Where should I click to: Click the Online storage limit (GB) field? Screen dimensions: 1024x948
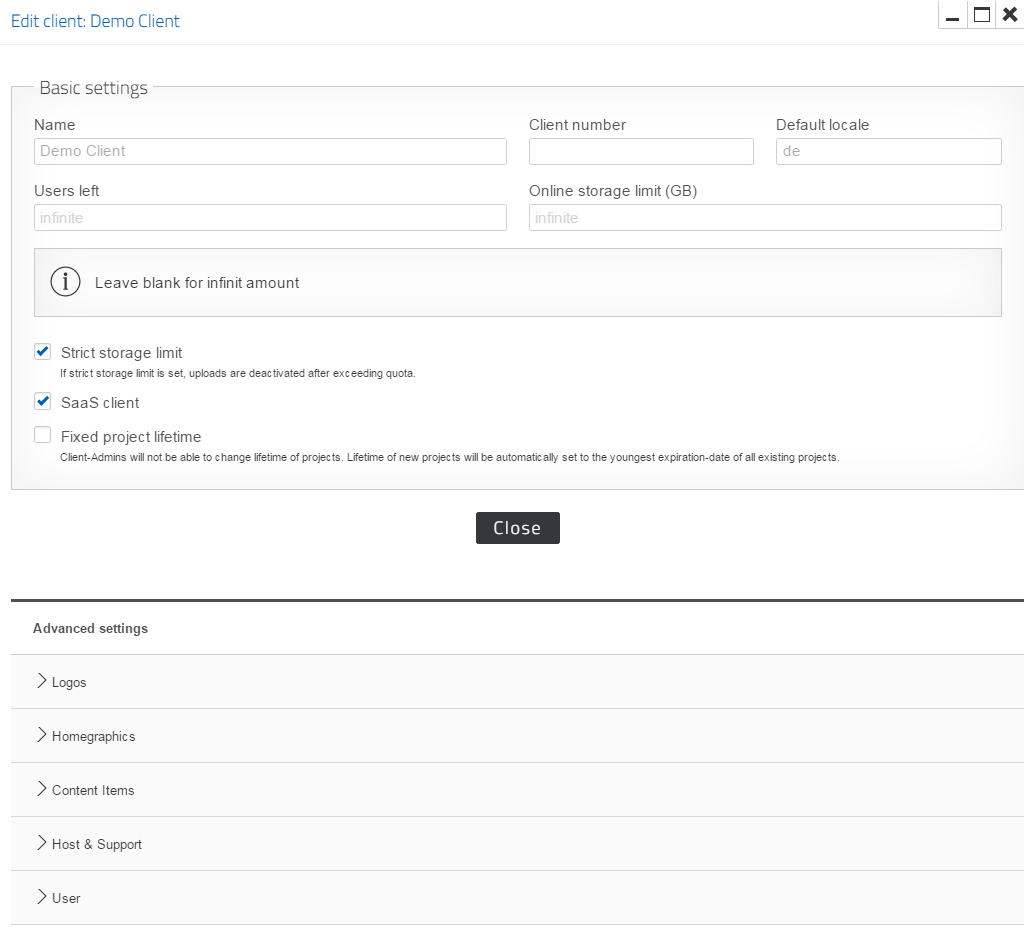point(765,217)
